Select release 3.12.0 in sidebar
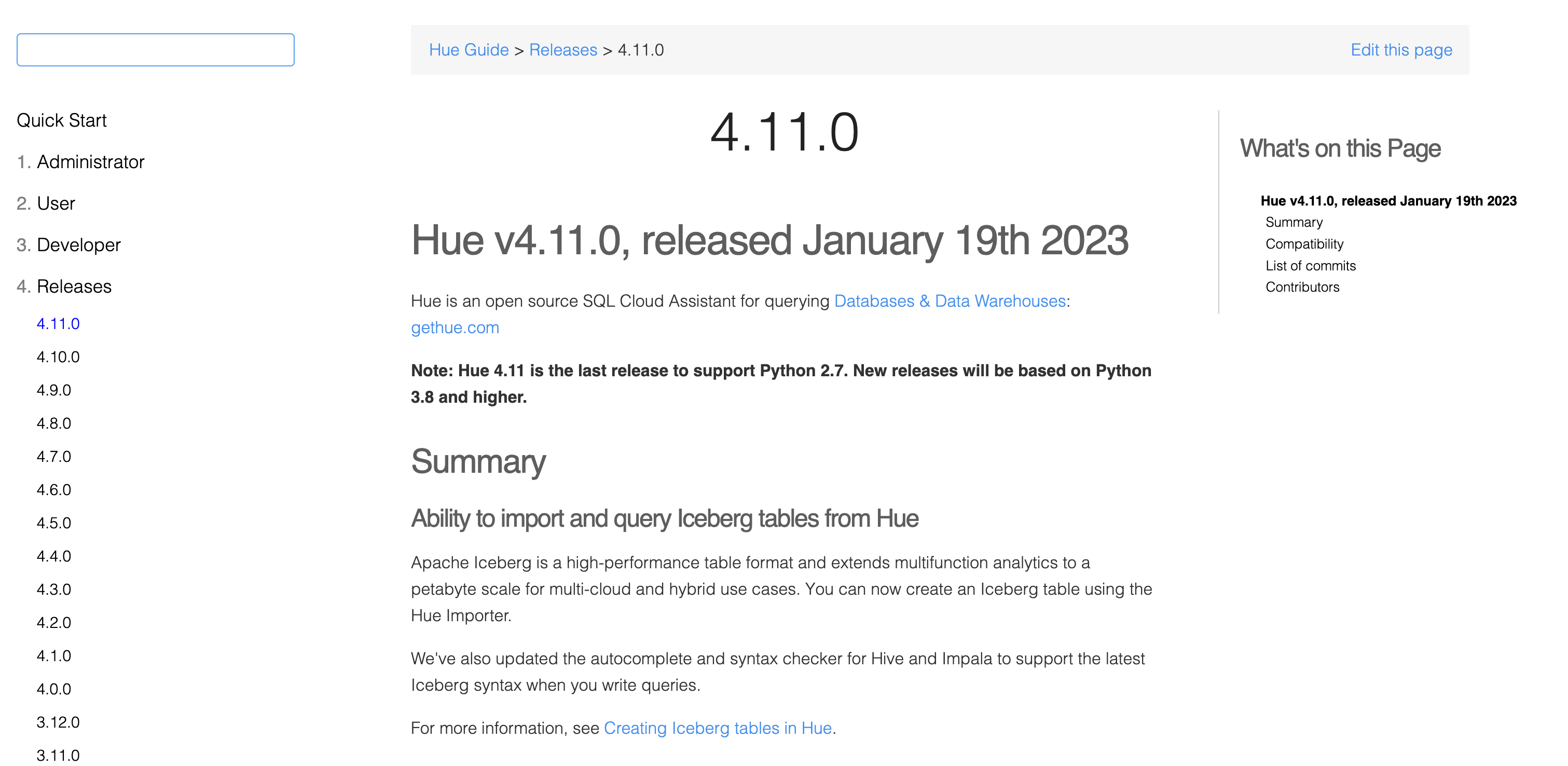Screen dimensions: 1568x766 click(58, 722)
